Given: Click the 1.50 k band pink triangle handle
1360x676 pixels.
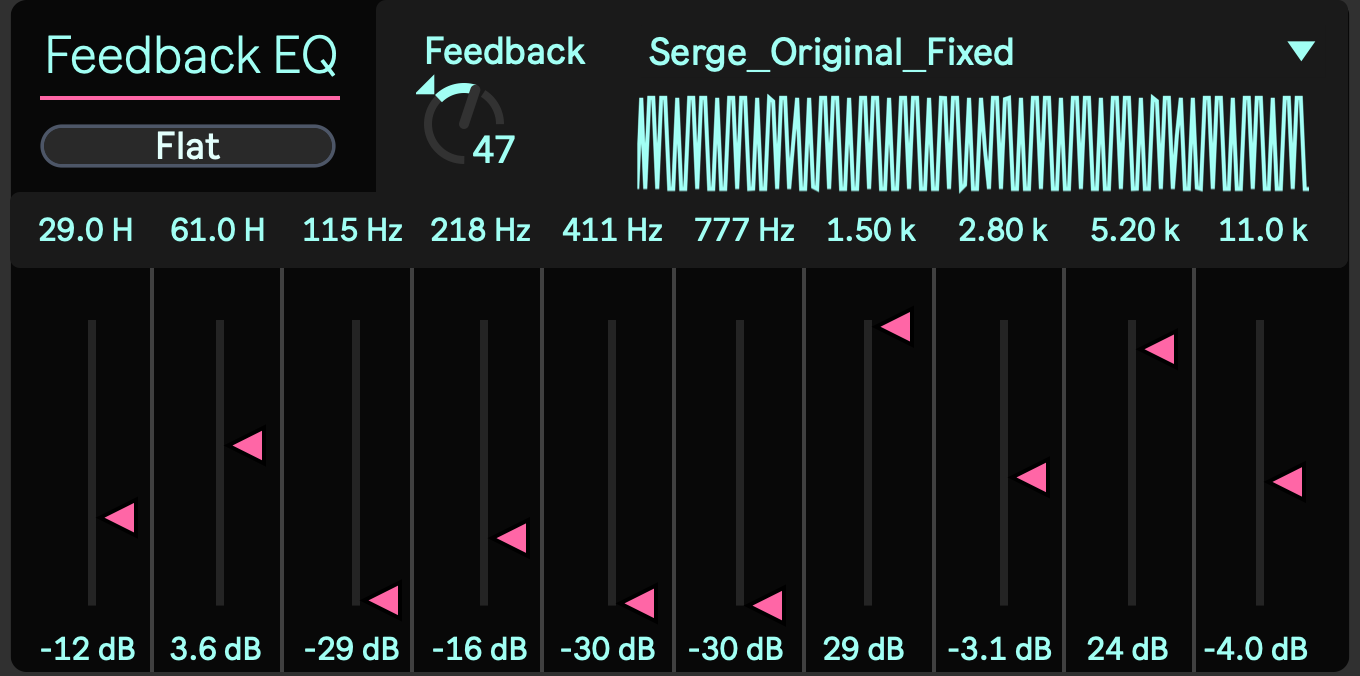Looking at the screenshot, I should click(897, 326).
